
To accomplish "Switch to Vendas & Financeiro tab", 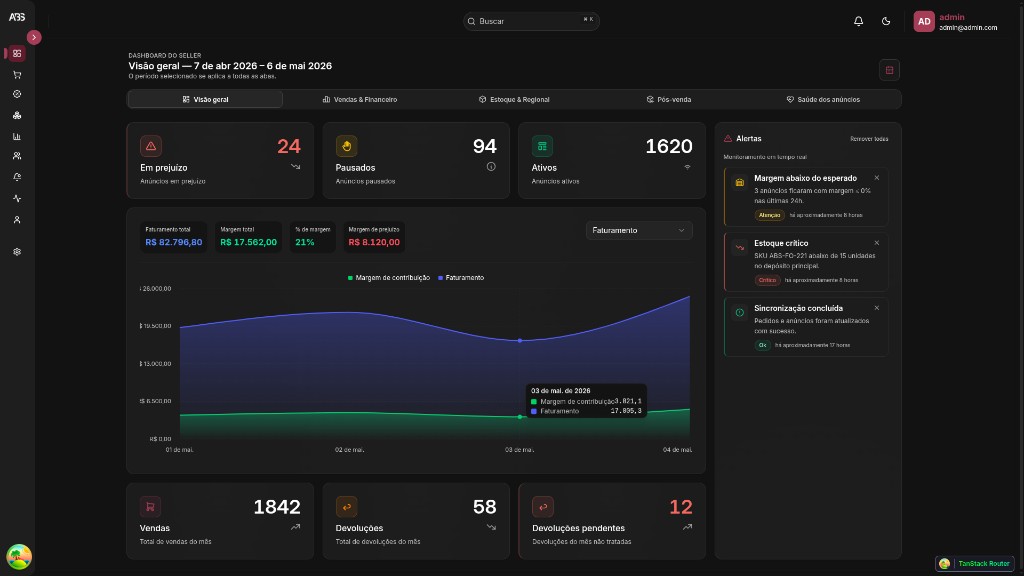I will tap(360, 99).
